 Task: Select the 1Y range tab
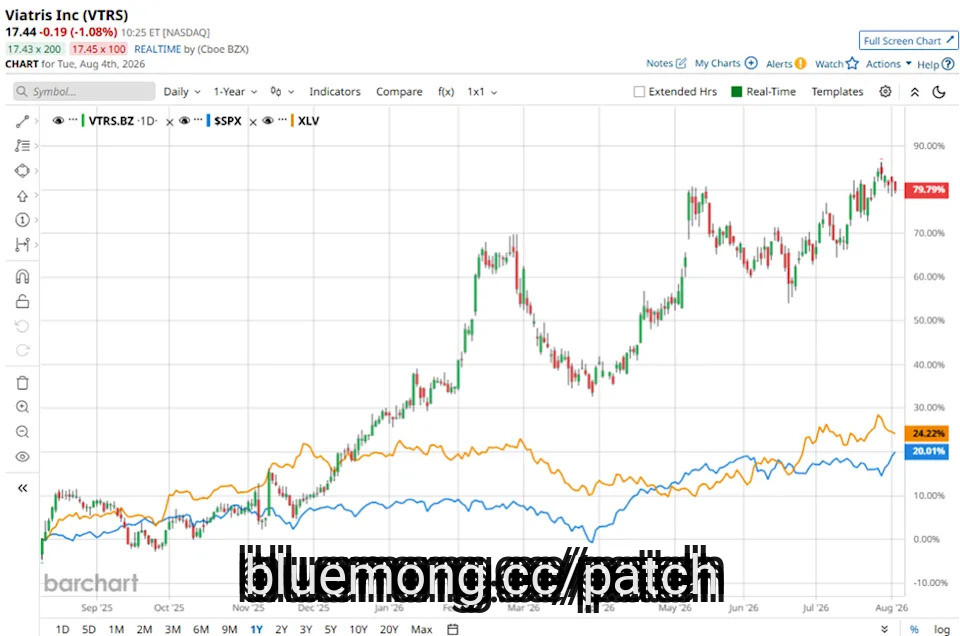(257, 629)
